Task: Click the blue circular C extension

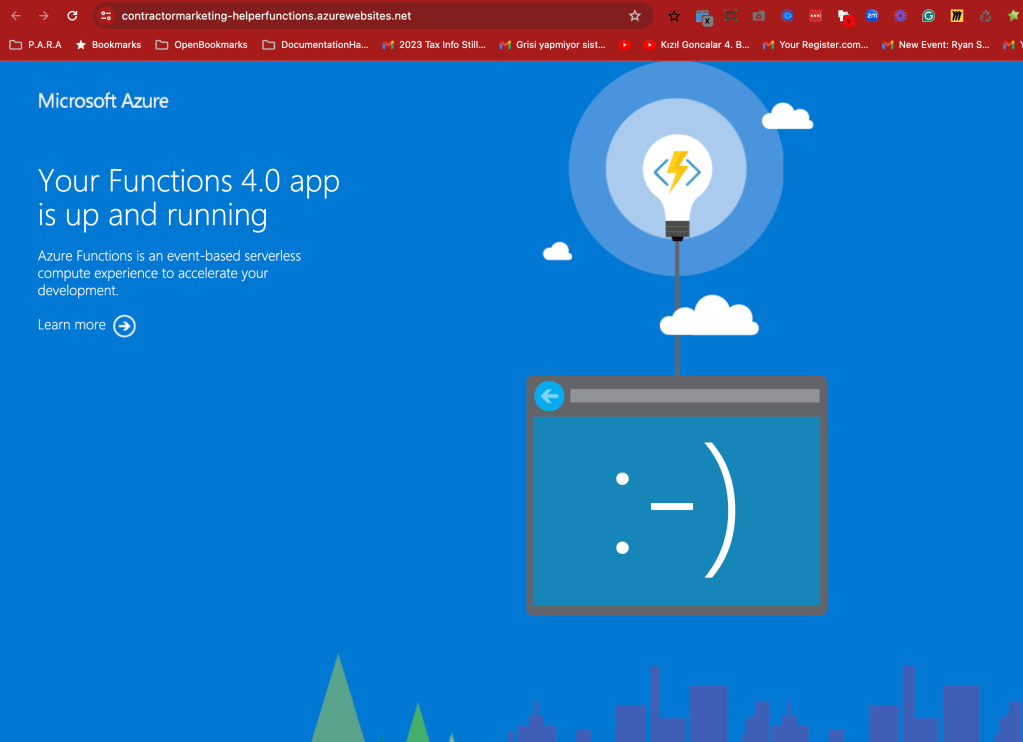Action: 787,16
